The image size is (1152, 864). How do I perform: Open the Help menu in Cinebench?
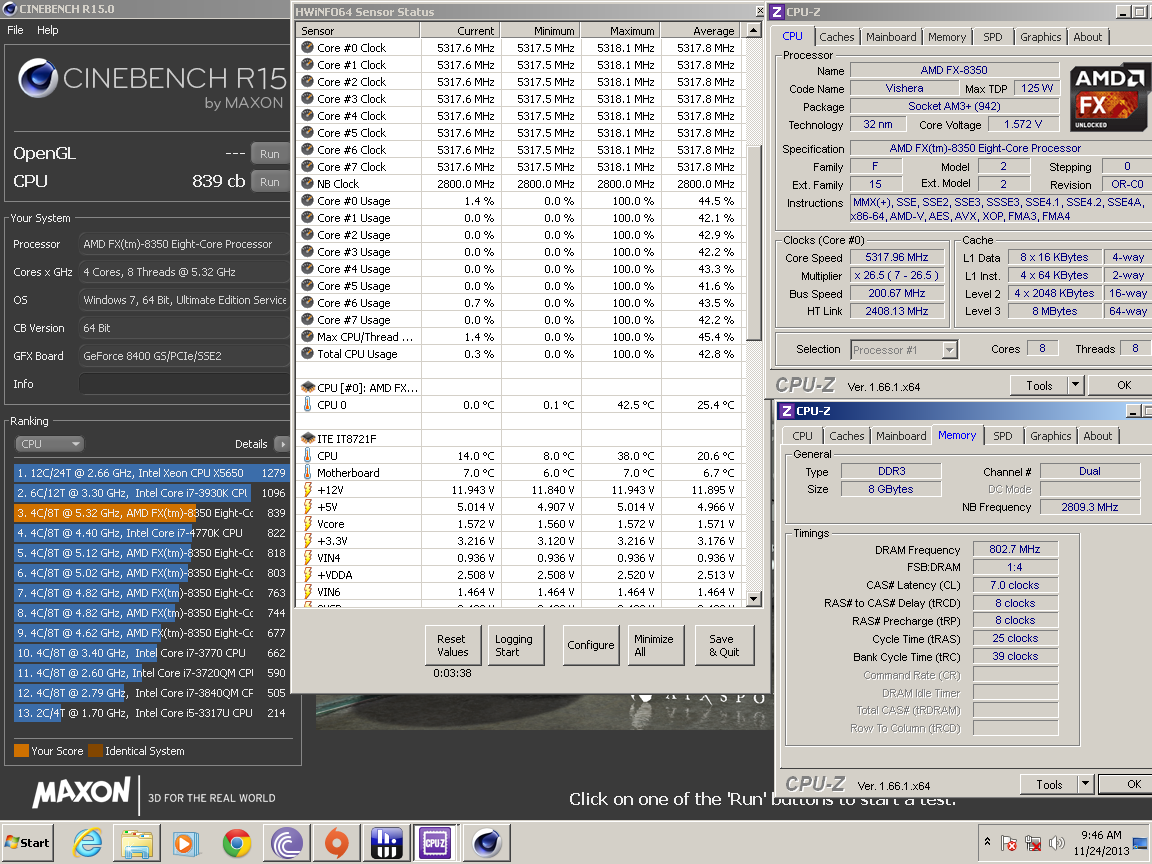coord(48,30)
